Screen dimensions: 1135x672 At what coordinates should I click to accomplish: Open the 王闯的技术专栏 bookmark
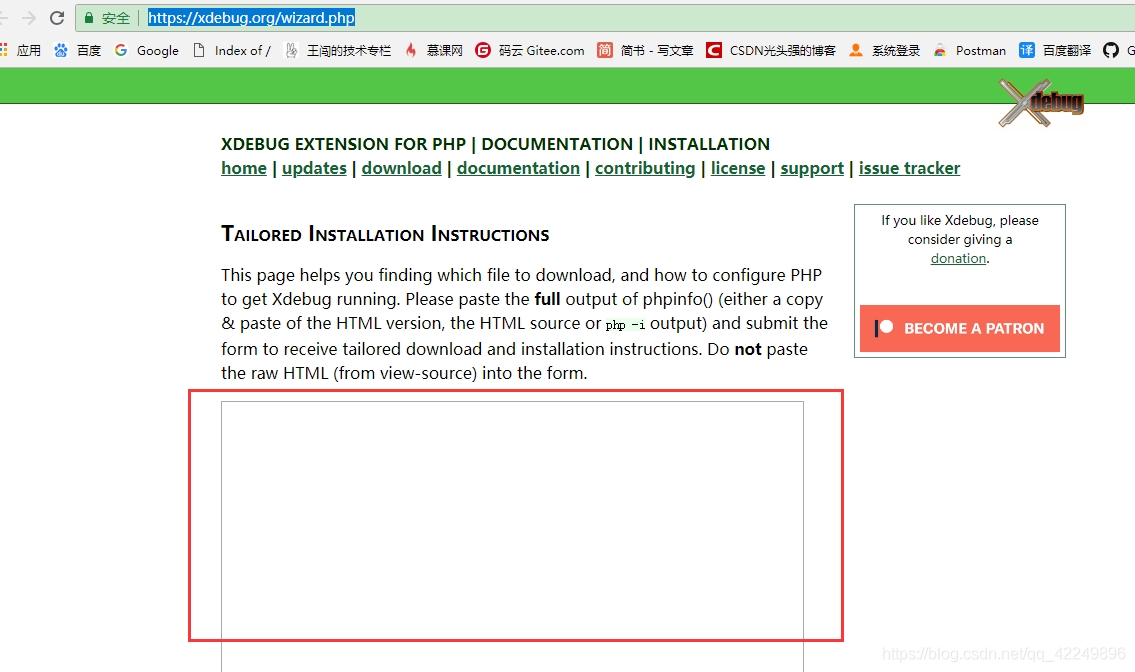[337, 50]
